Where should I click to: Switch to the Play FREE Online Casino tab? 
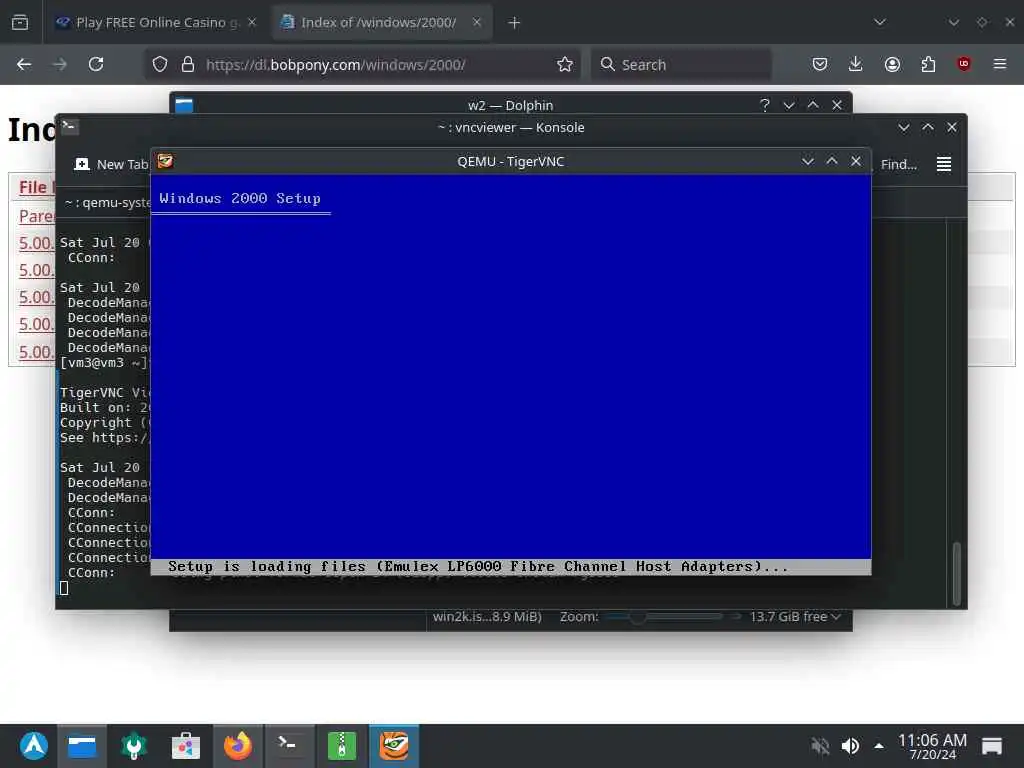(x=155, y=23)
